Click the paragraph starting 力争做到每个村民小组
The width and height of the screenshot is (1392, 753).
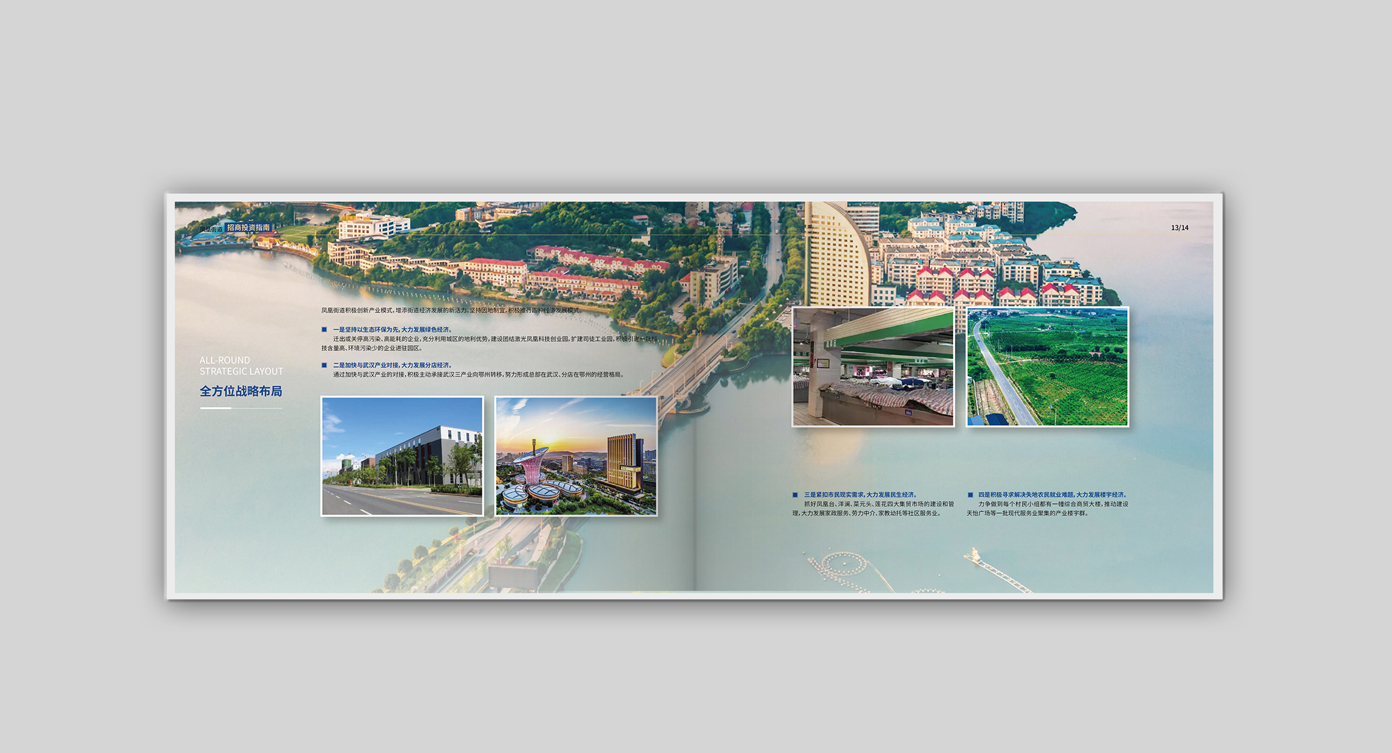click(1047, 508)
